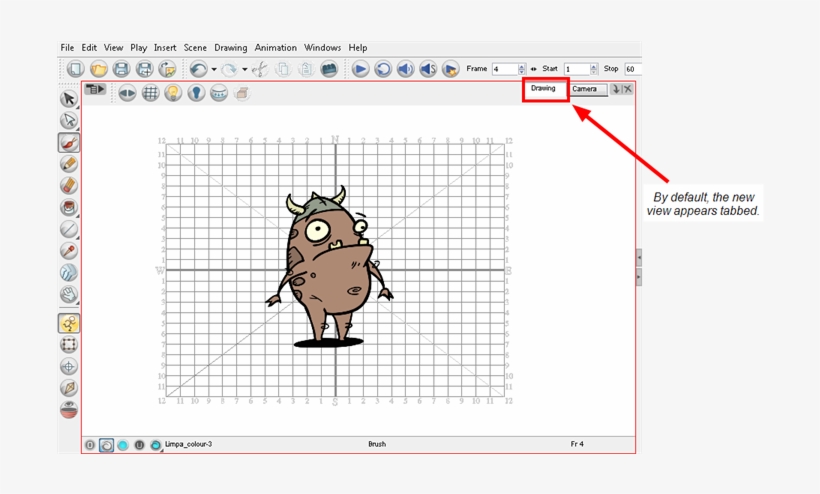The height and width of the screenshot is (494, 820).
Task: Click the red striped eye tool in sidebar
Action: coord(69,410)
